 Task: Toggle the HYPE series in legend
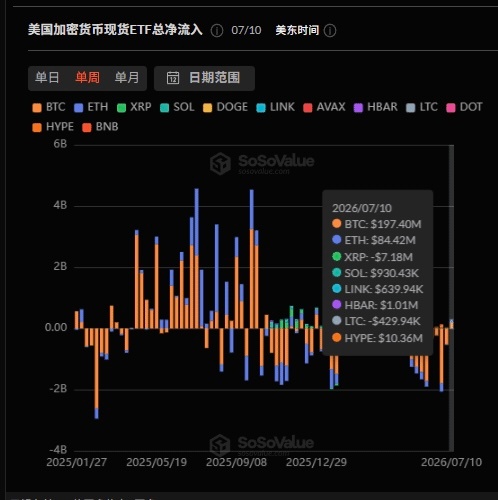(x=53, y=127)
